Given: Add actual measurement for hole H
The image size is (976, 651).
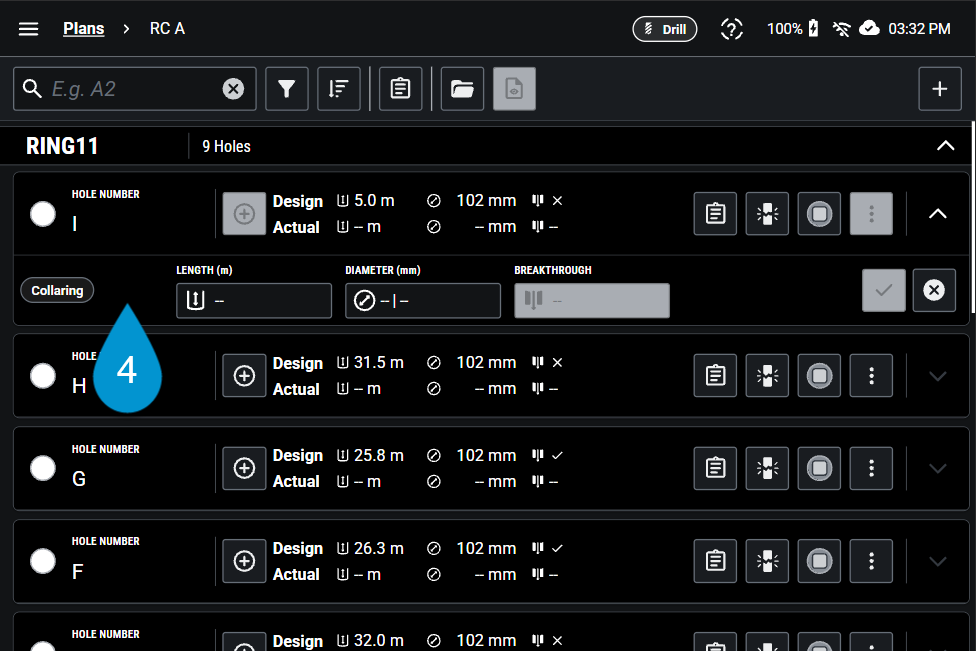Looking at the screenshot, I should [x=244, y=376].
